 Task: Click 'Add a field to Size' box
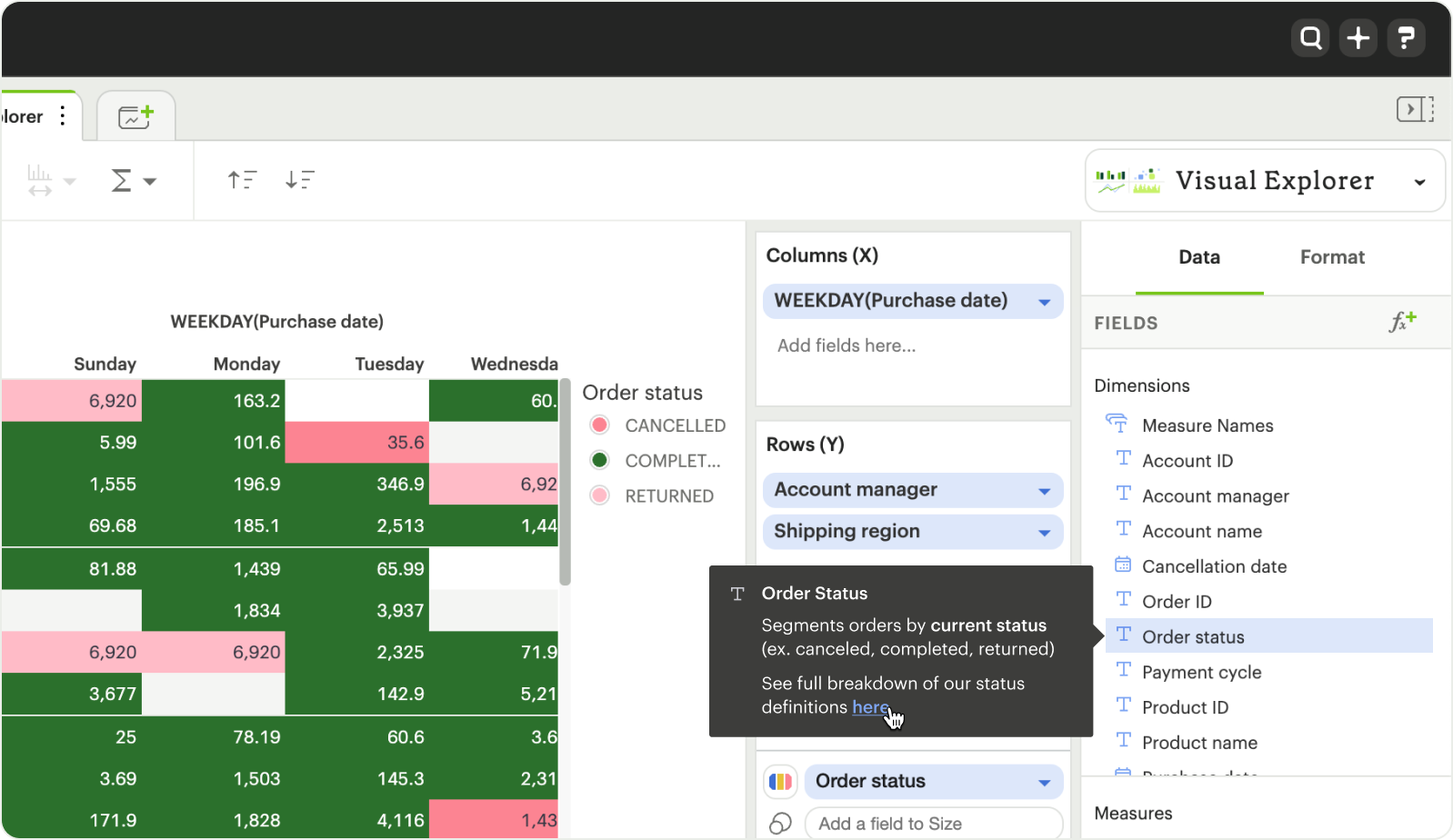coord(934,823)
